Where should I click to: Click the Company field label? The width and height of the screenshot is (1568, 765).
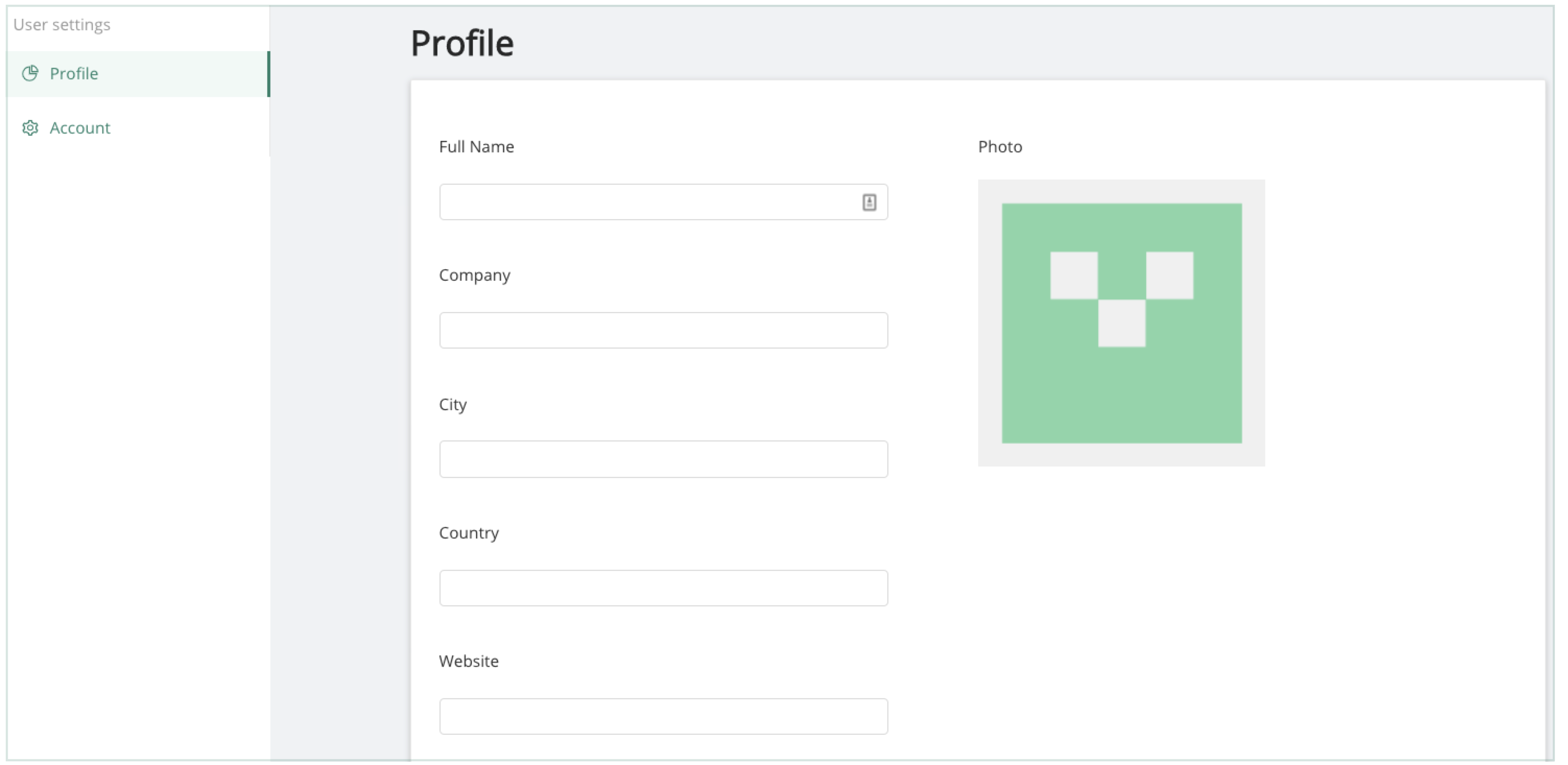pos(474,275)
